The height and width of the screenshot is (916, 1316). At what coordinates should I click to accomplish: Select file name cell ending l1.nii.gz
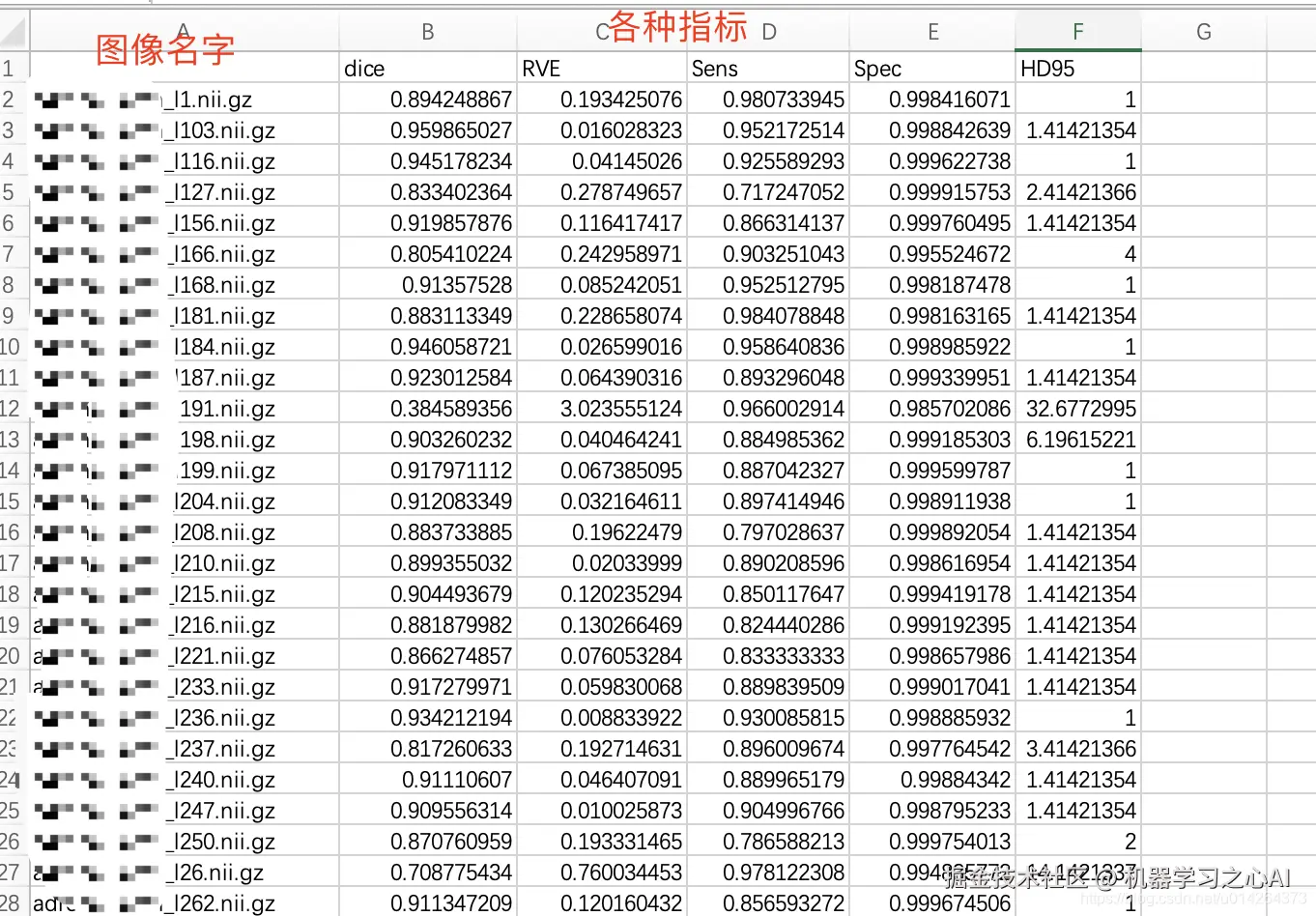point(185,100)
